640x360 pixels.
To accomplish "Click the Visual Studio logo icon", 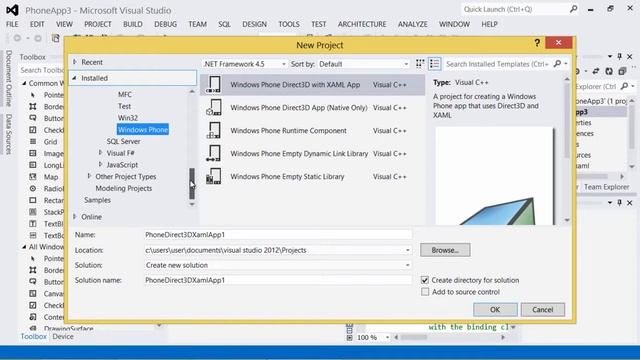I will pyautogui.click(x=12, y=10).
